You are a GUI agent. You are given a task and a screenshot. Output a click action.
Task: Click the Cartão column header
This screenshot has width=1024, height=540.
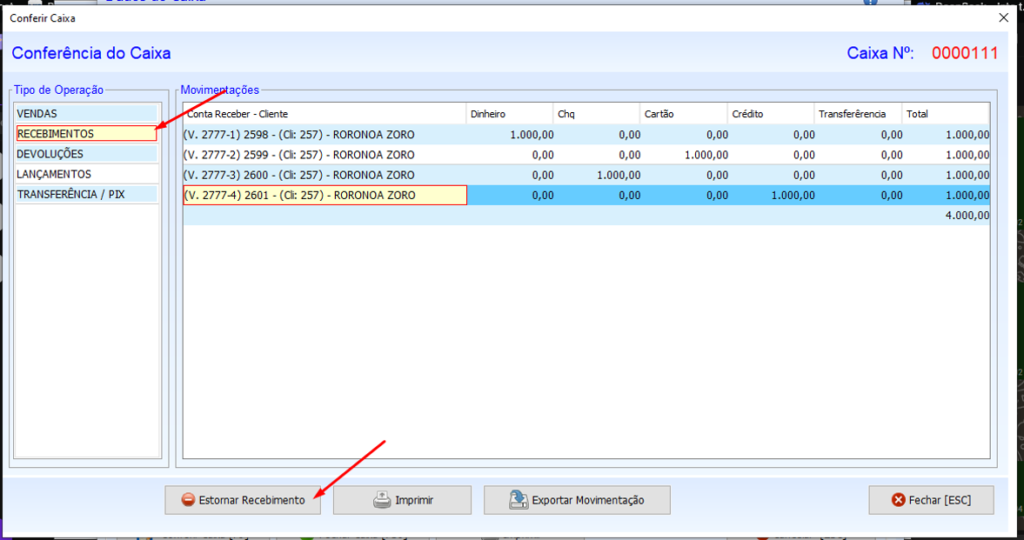(682, 114)
